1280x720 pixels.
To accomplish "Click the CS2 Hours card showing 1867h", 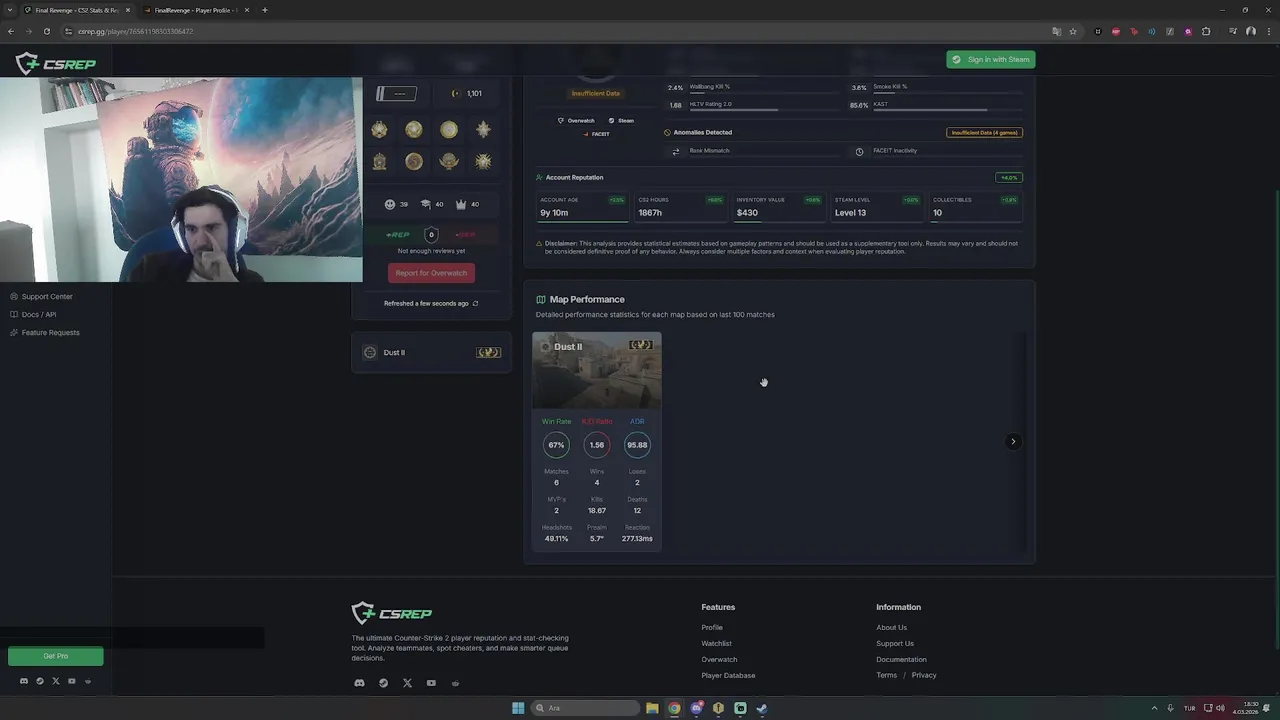I will [x=680, y=207].
